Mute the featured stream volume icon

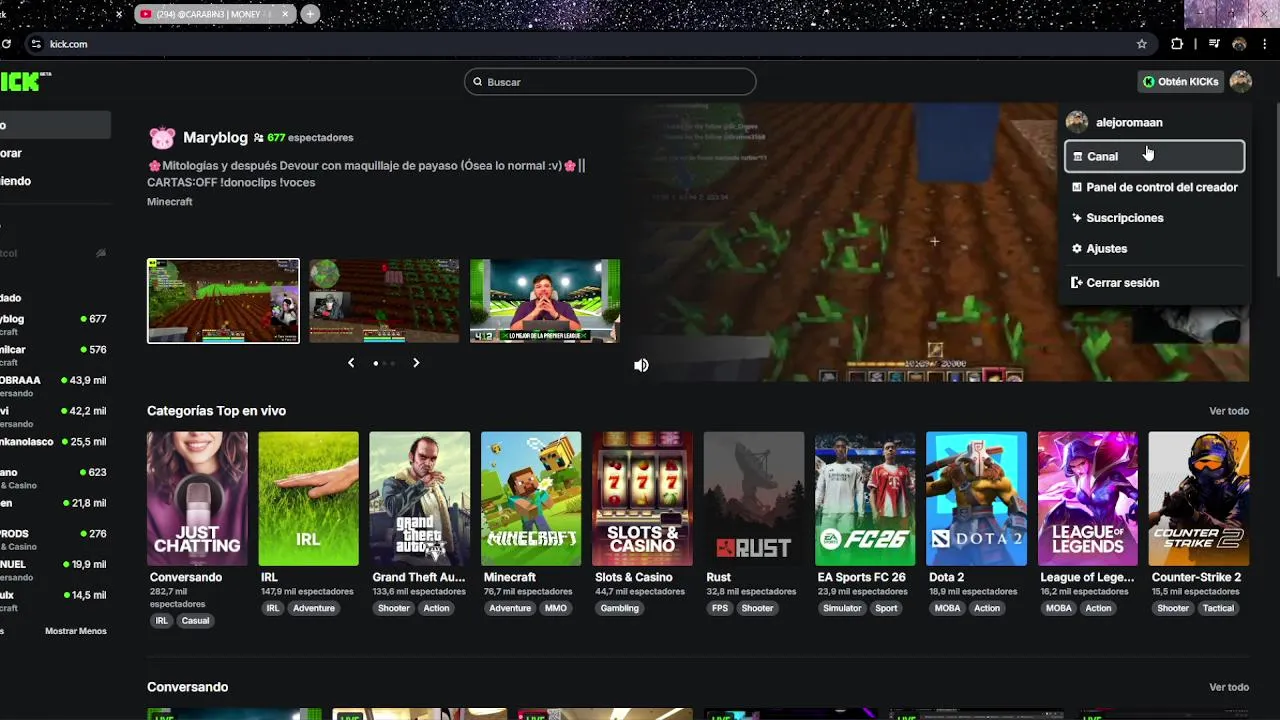[641, 365]
